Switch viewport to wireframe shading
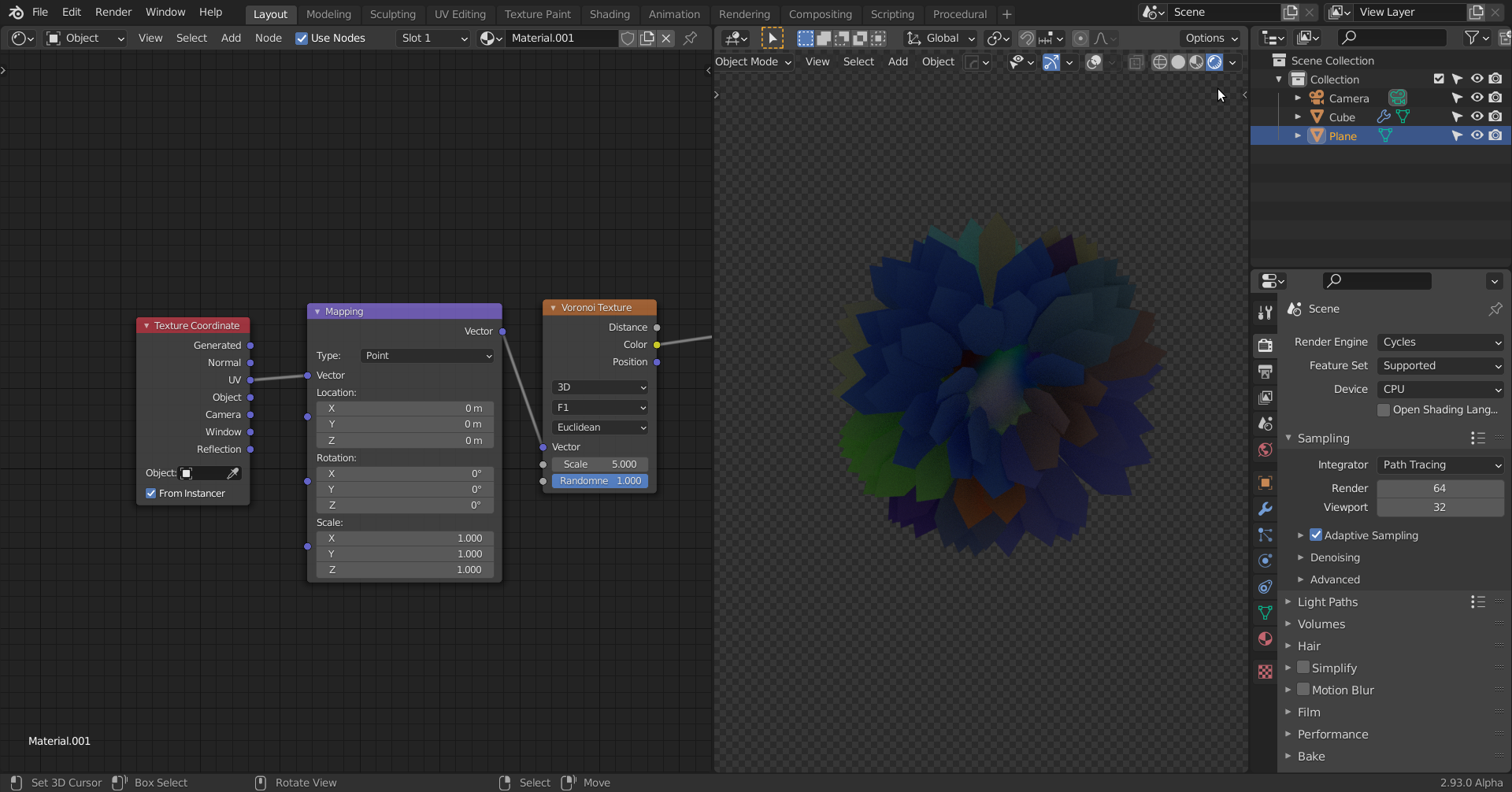The width and height of the screenshot is (1512, 792). point(1159,62)
